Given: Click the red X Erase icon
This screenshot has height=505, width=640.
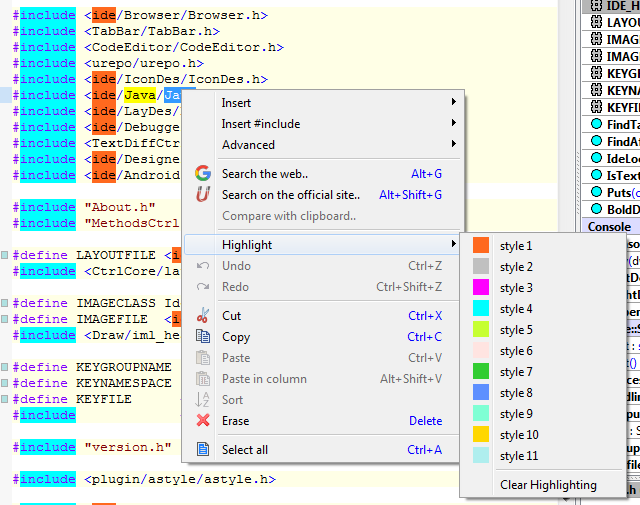Looking at the screenshot, I should pos(203,421).
